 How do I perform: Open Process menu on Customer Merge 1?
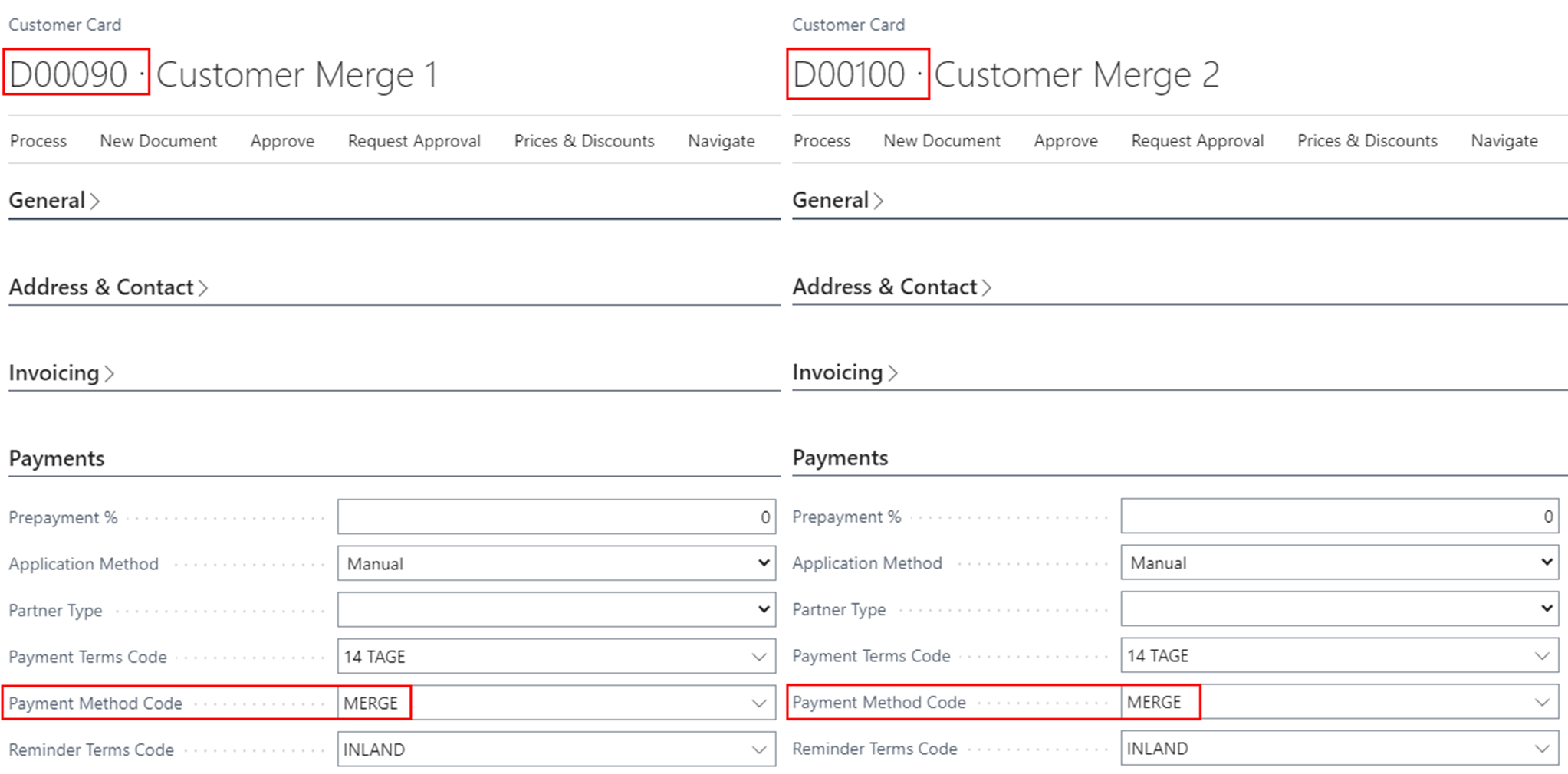point(38,141)
